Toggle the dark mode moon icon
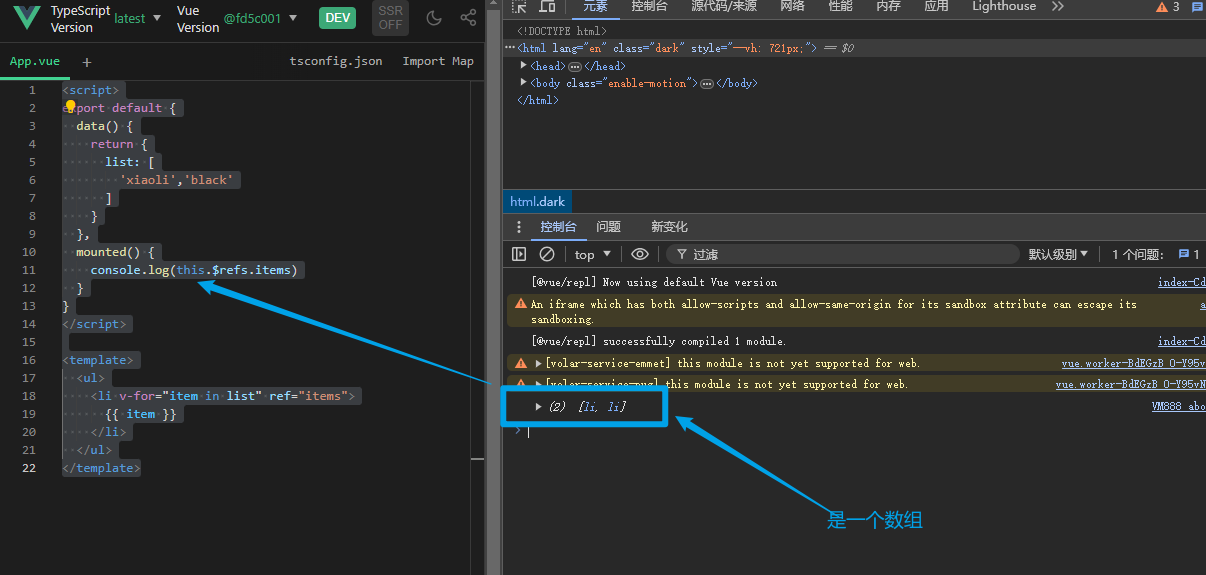 (x=434, y=18)
